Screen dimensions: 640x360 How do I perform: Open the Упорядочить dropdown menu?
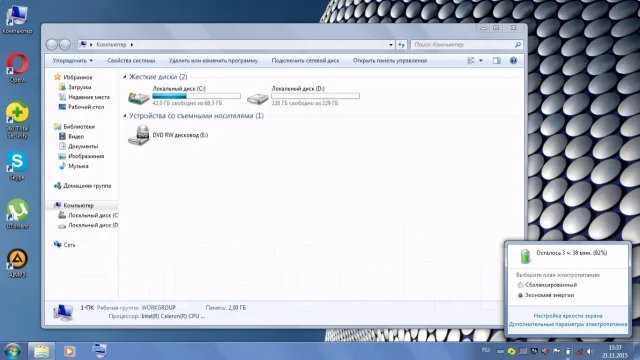[x=73, y=60]
